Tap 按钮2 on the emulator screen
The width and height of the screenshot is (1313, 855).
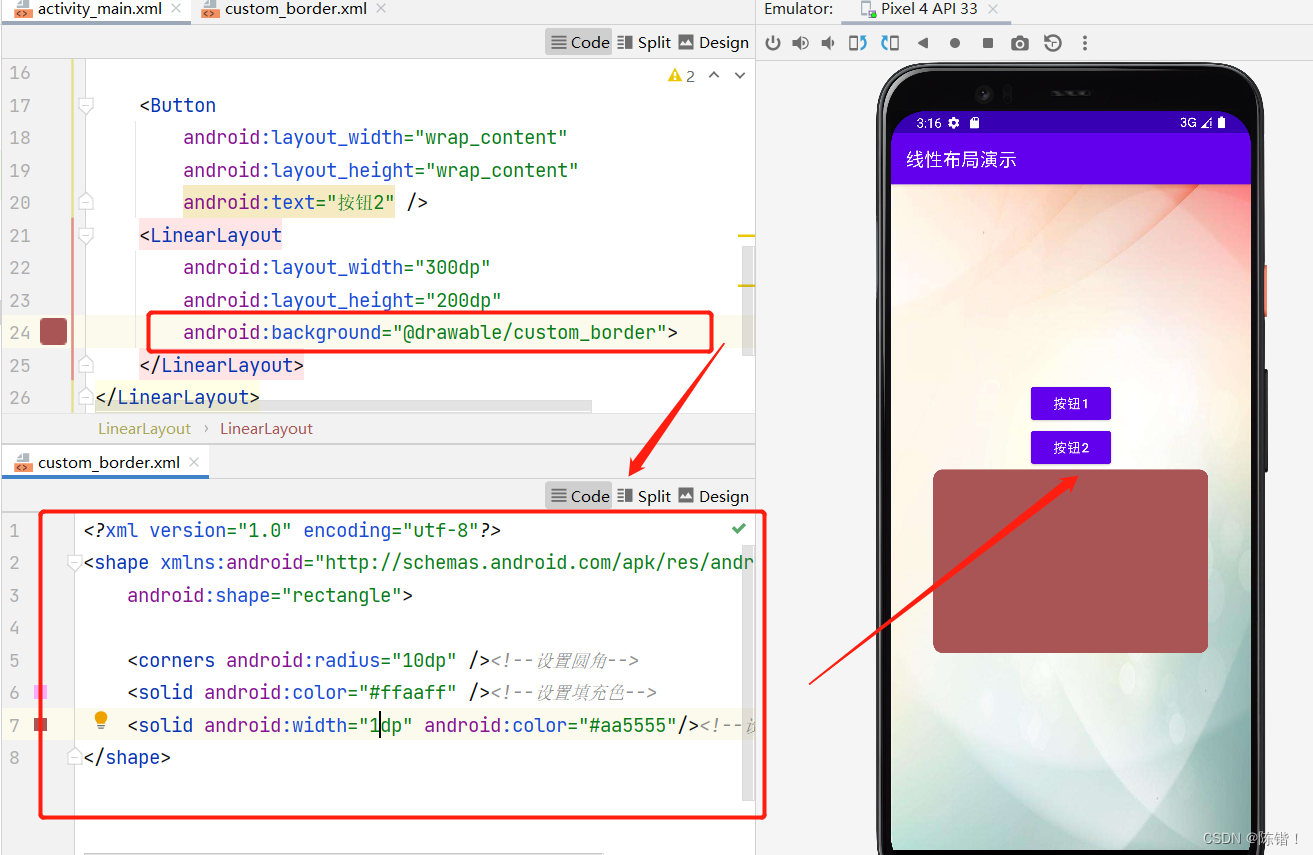pos(1070,447)
